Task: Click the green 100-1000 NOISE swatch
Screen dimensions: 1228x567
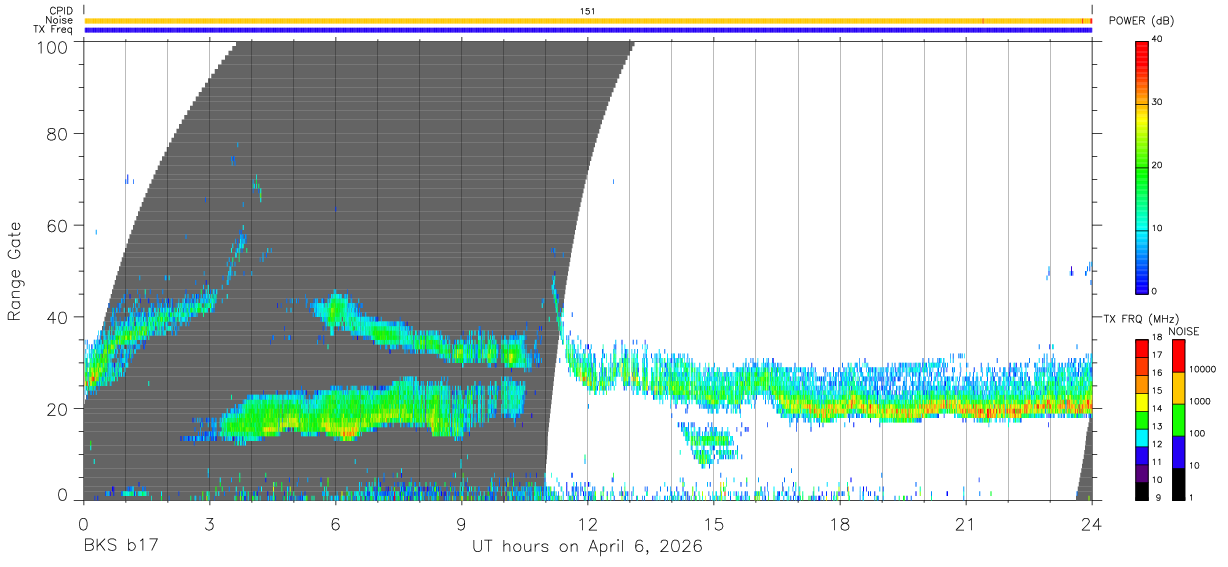Action: coord(1178,419)
